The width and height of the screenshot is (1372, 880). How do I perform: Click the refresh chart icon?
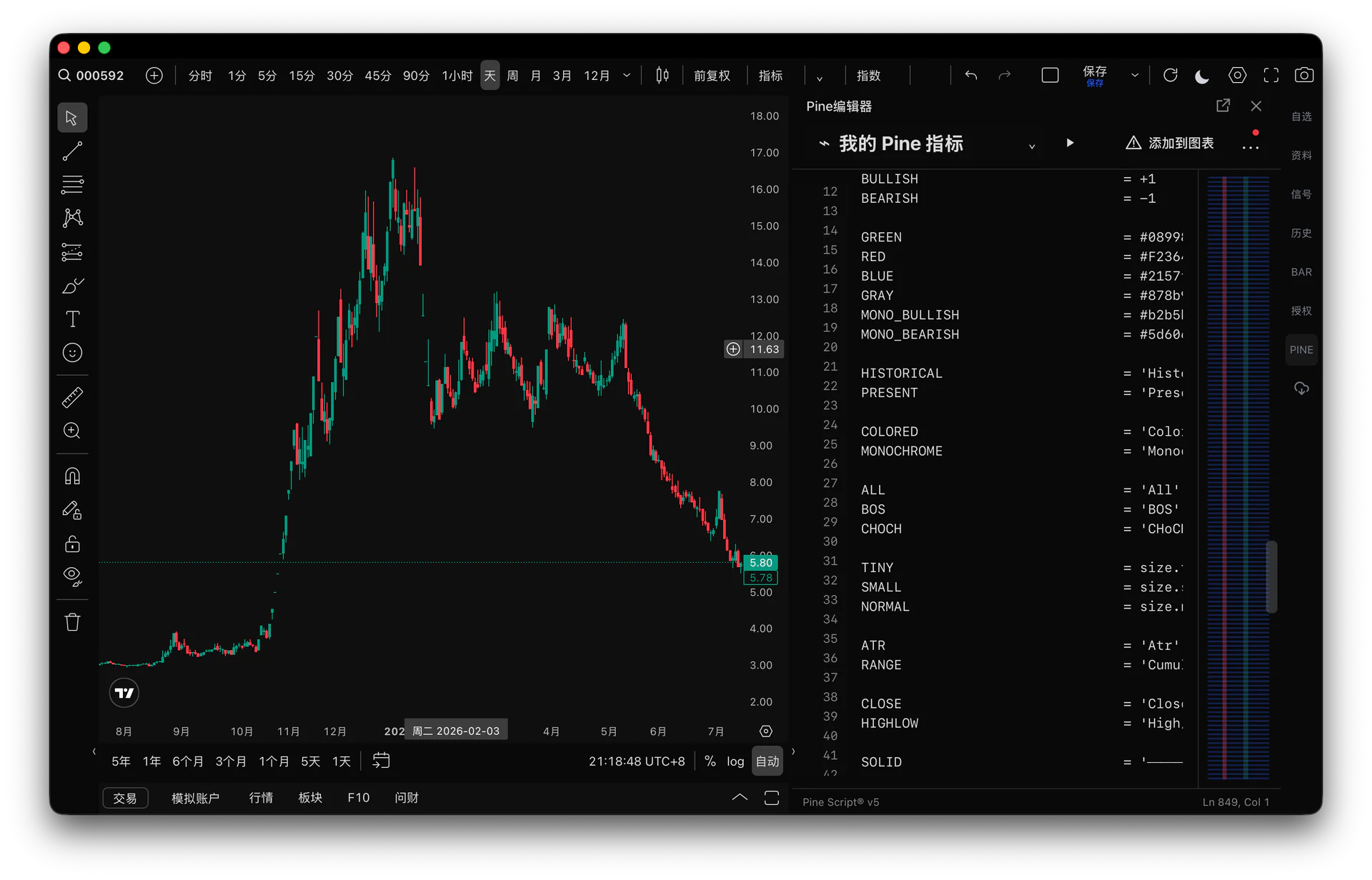tap(1170, 76)
